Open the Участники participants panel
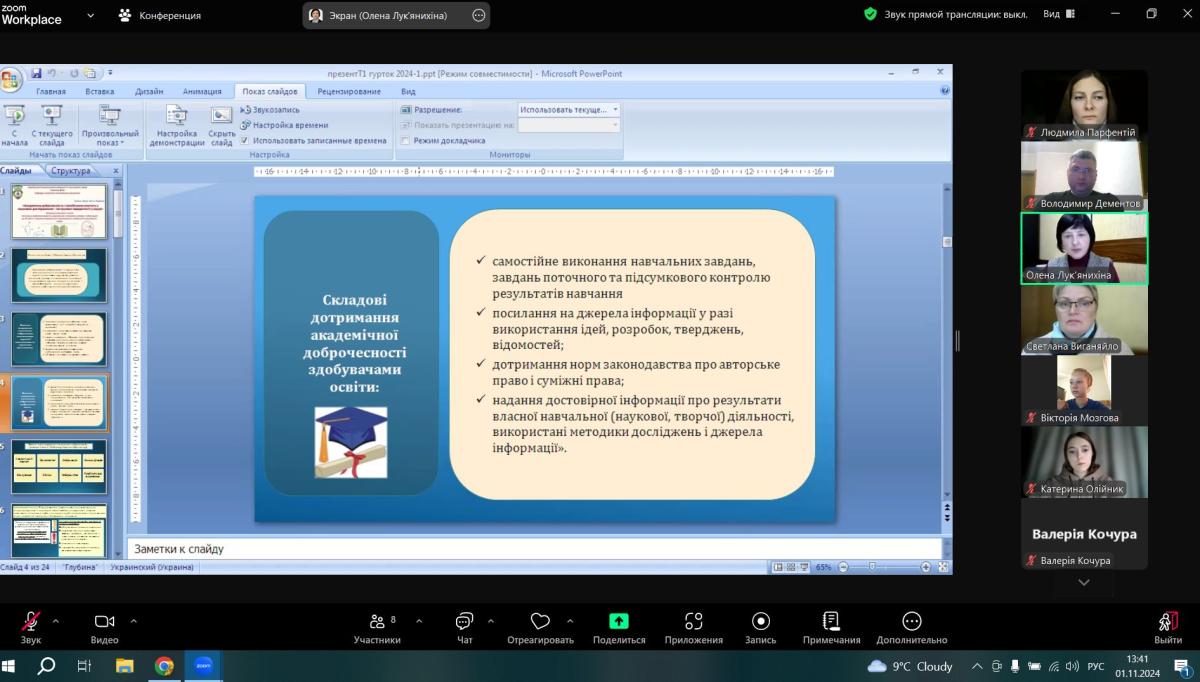 click(376, 622)
